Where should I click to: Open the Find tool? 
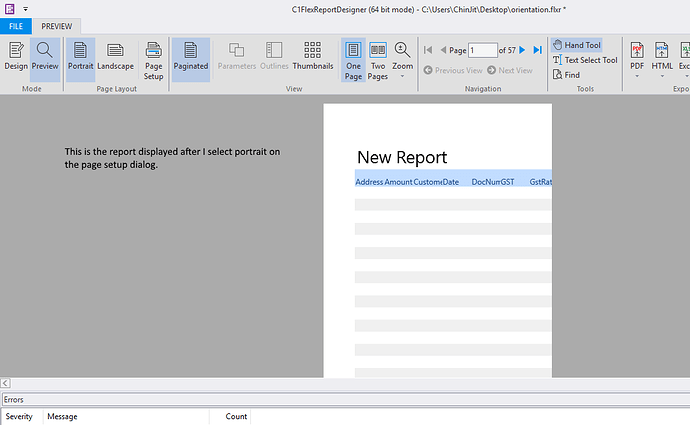pos(567,75)
